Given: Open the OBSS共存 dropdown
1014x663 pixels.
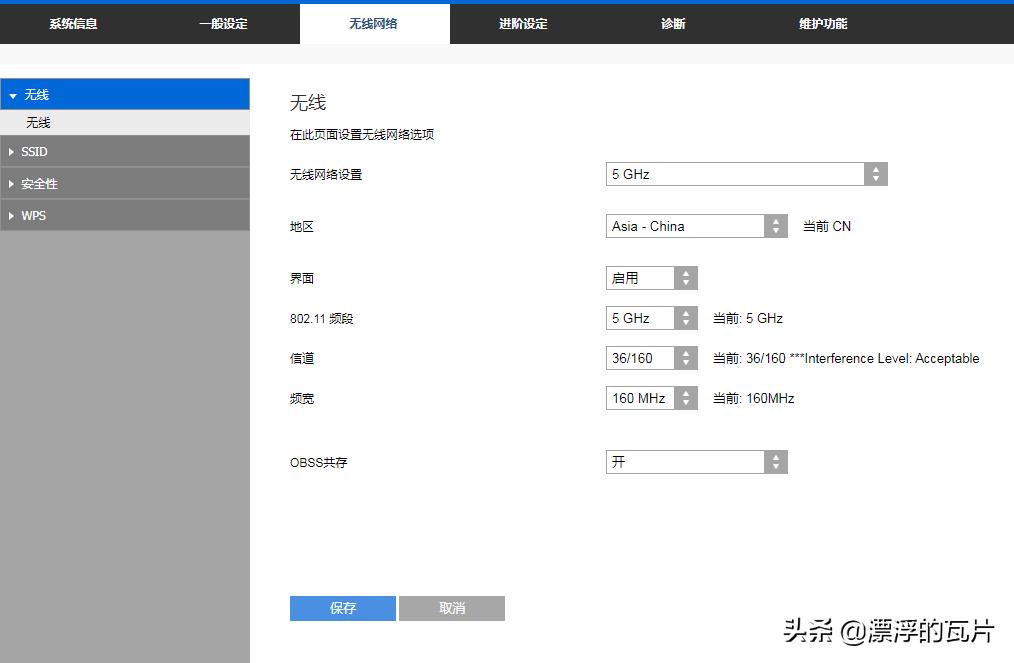Looking at the screenshot, I should click(696, 462).
